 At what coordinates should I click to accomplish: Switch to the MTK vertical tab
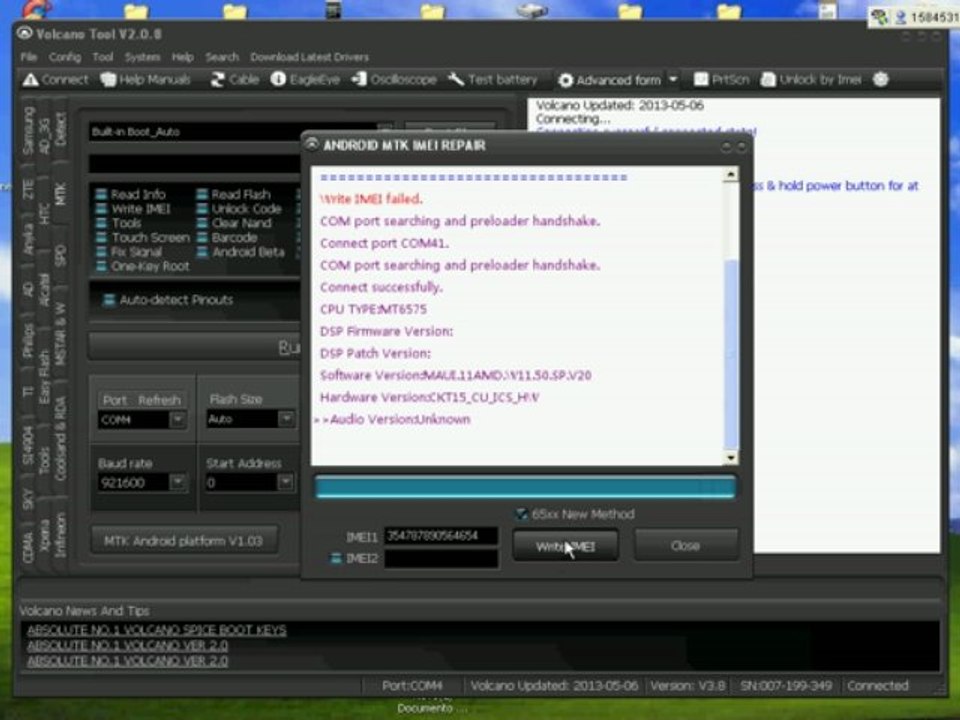click(x=60, y=193)
